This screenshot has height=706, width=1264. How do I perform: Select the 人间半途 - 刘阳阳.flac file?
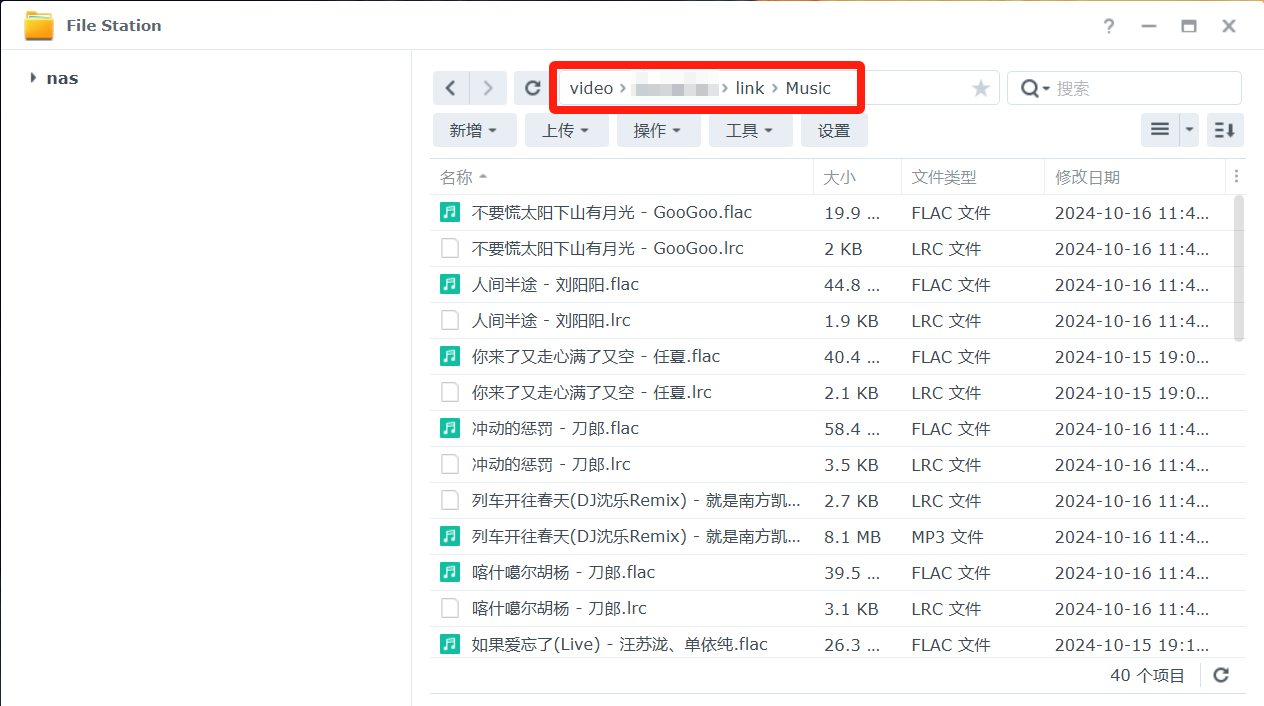[555, 285]
